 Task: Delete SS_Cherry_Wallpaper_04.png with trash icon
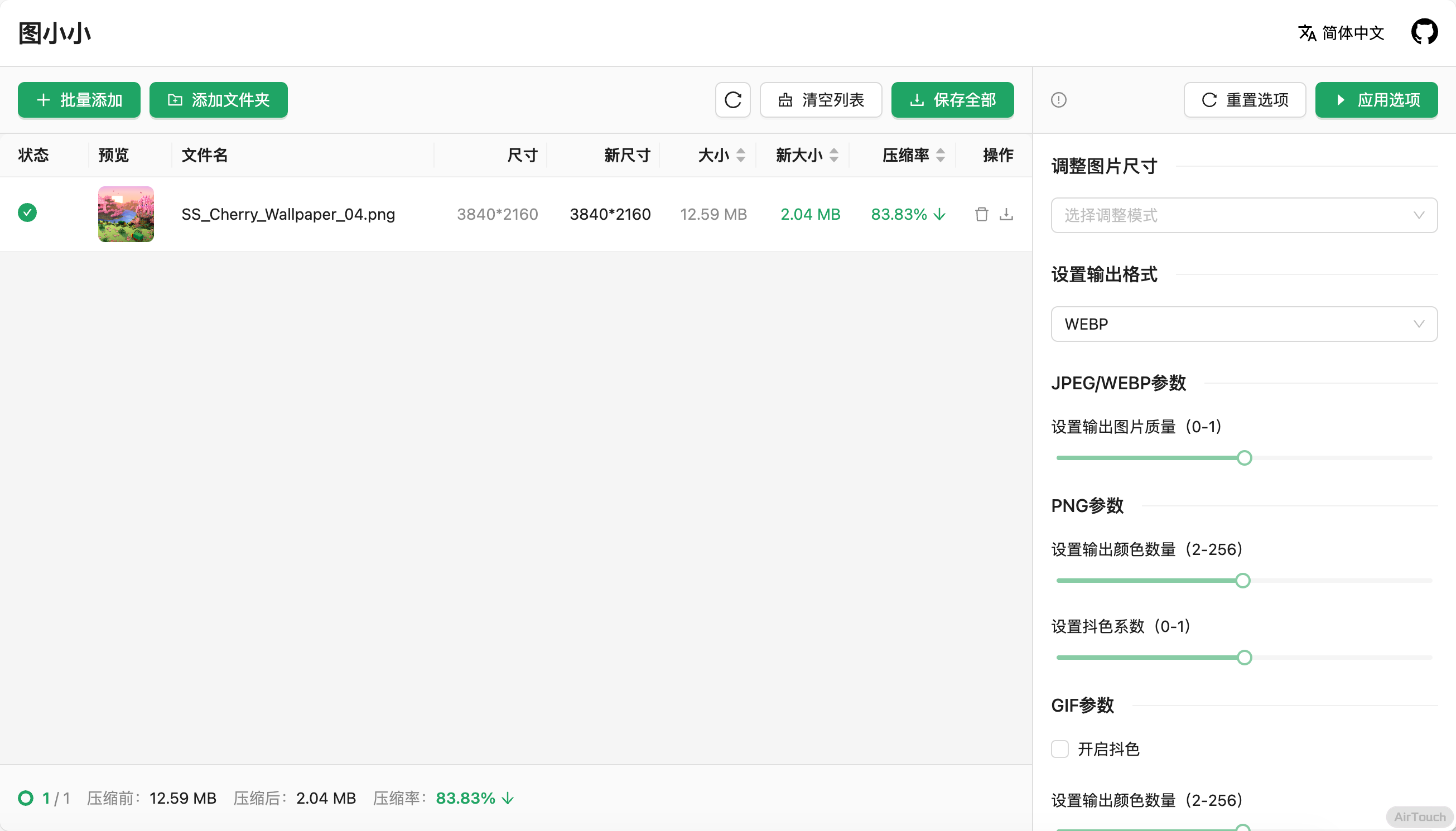[x=981, y=214]
